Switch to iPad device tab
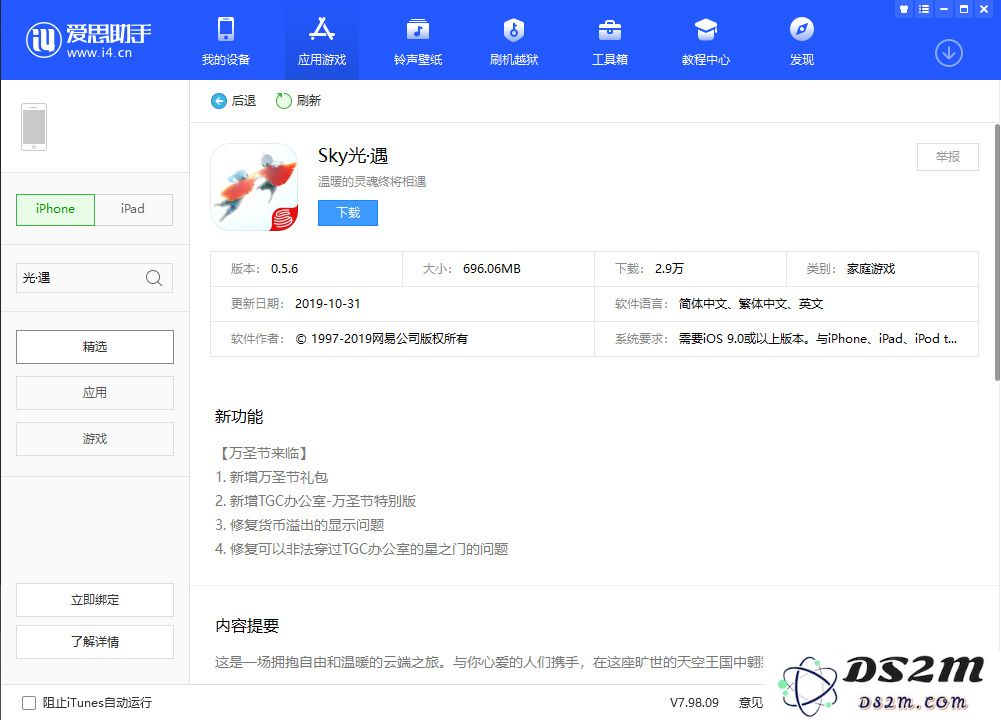The image size is (1001, 720). pyautogui.click(x=133, y=209)
